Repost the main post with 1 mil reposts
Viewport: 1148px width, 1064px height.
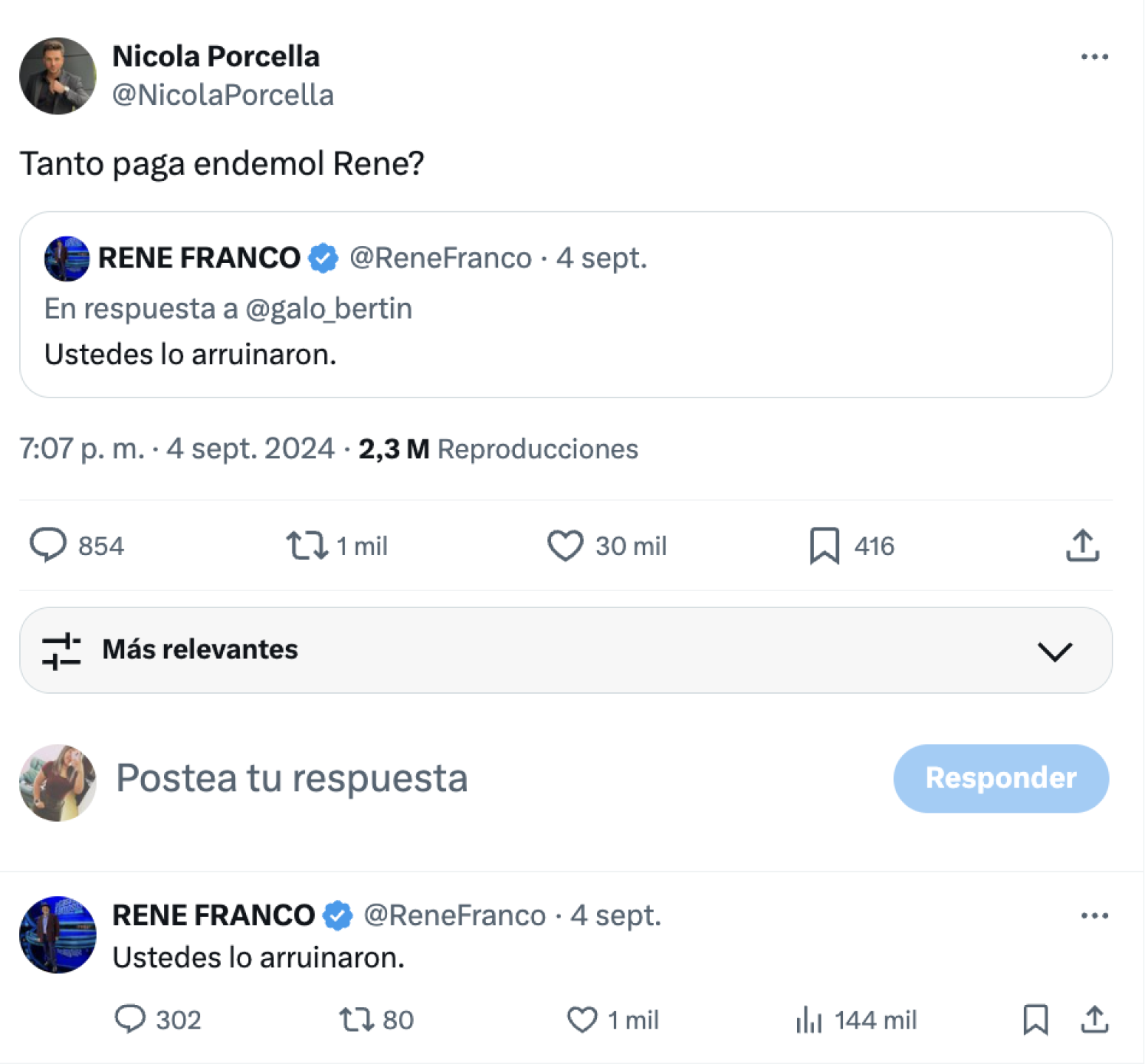(x=307, y=545)
